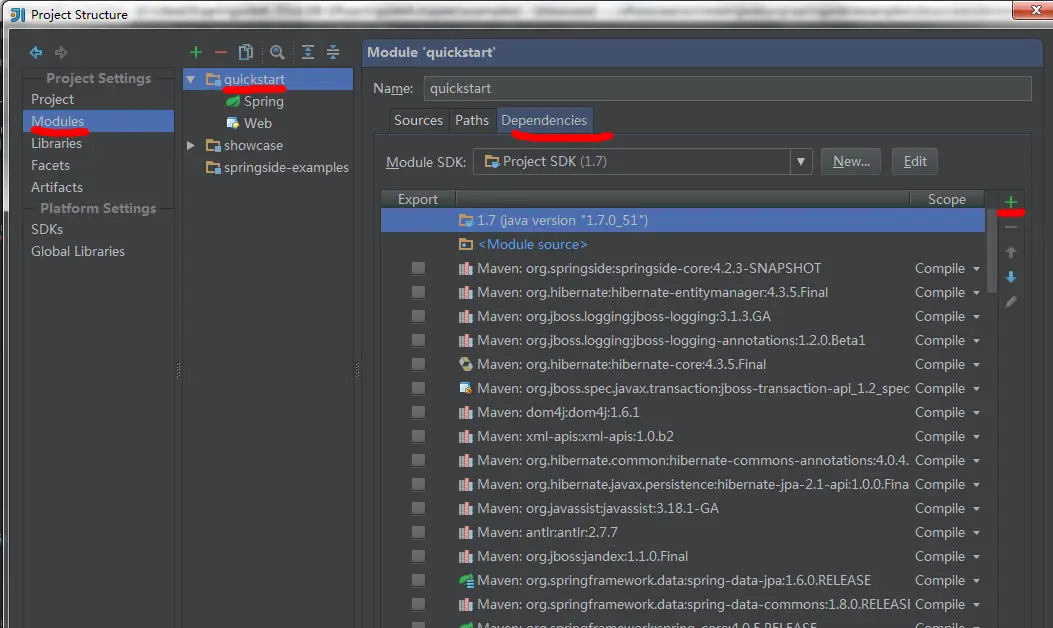Open SDKs platform settings
The height and width of the screenshot is (628, 1053).
[47, 229]
